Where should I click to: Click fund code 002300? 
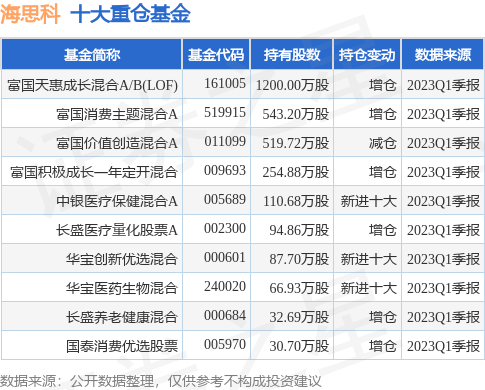[x=225, y=229]
